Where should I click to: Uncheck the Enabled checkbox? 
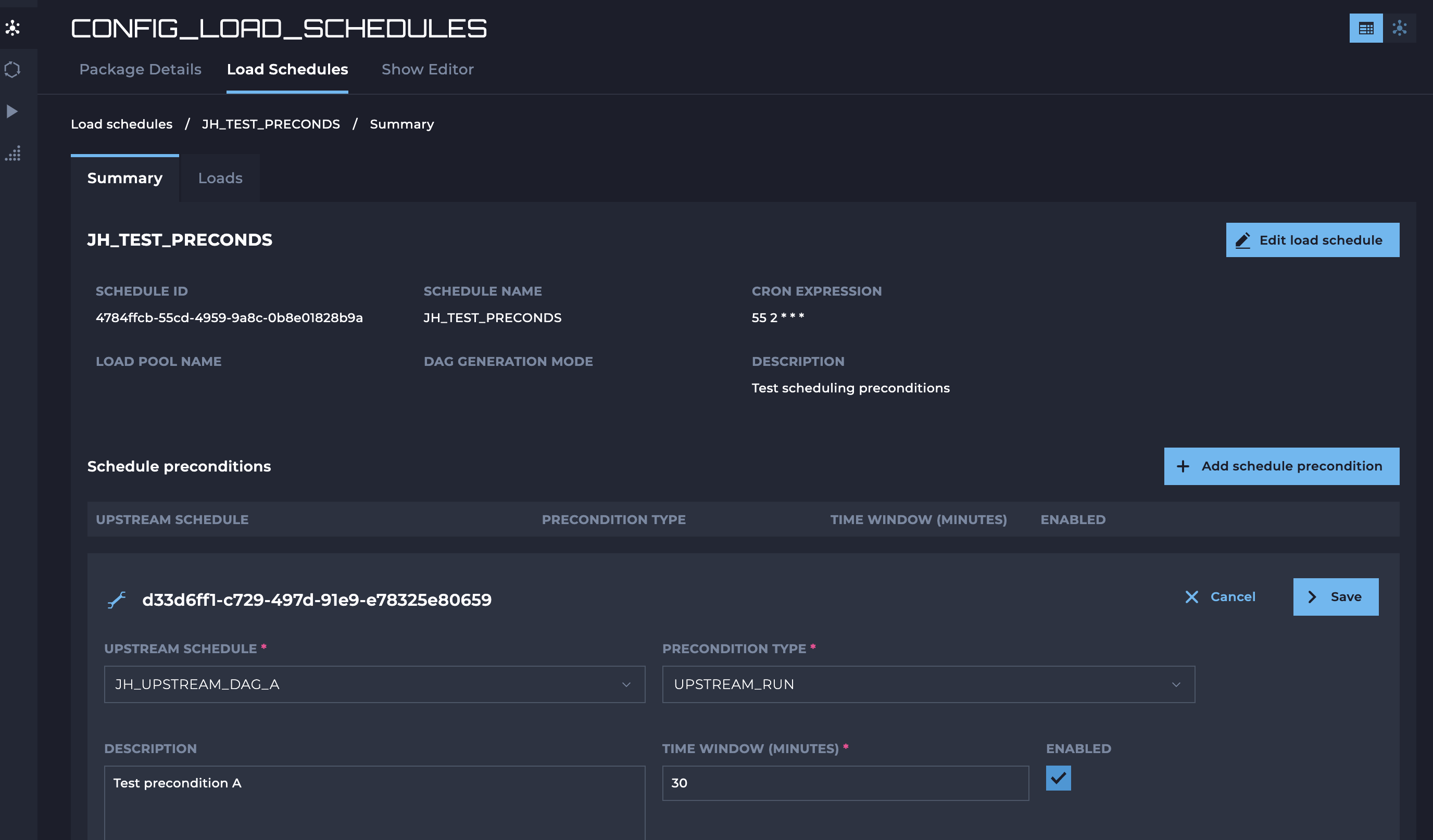click(1058, 778)
